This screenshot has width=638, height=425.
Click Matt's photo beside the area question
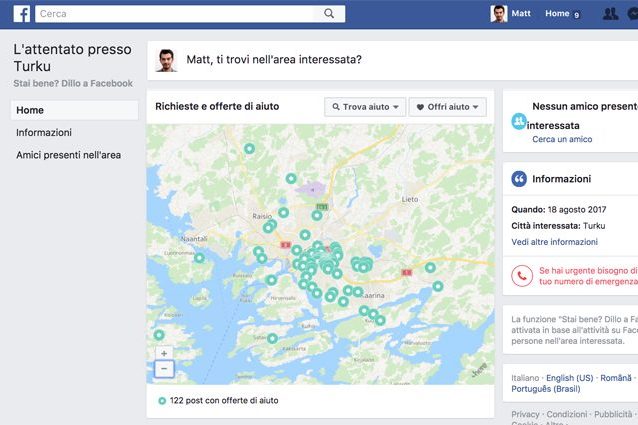click(166, 61)
